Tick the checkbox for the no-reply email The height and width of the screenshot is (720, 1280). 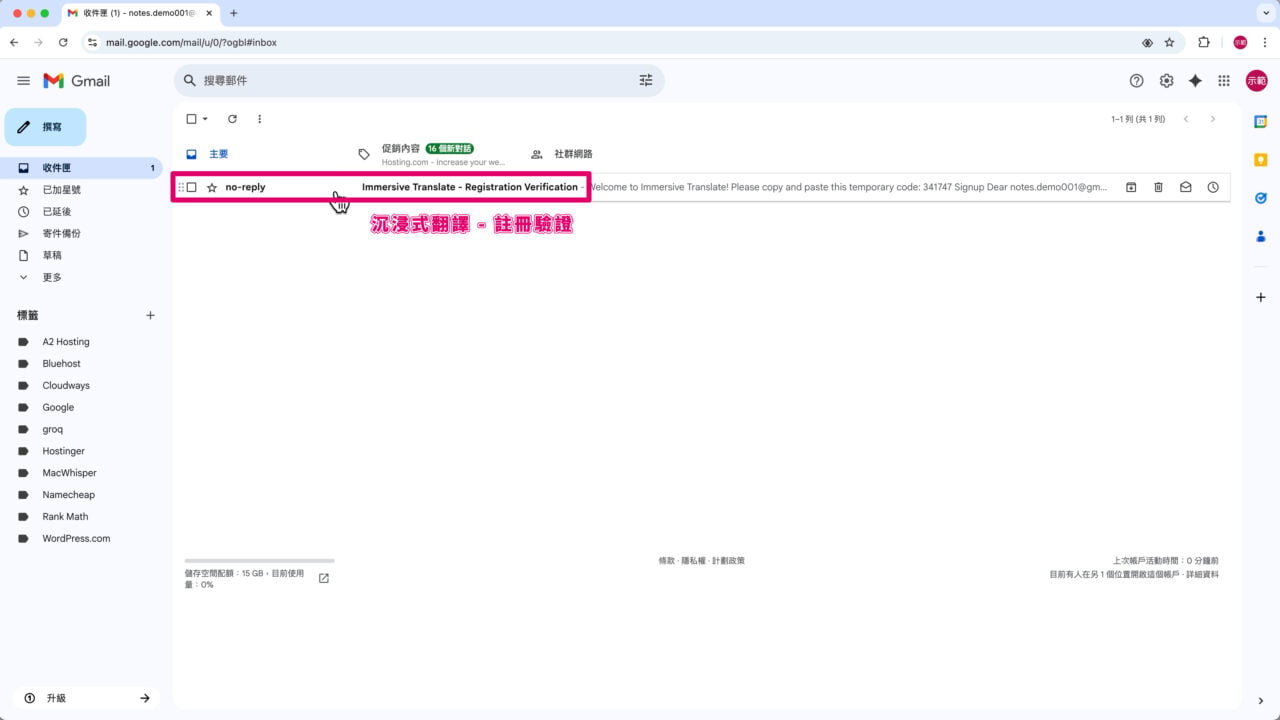192,187
